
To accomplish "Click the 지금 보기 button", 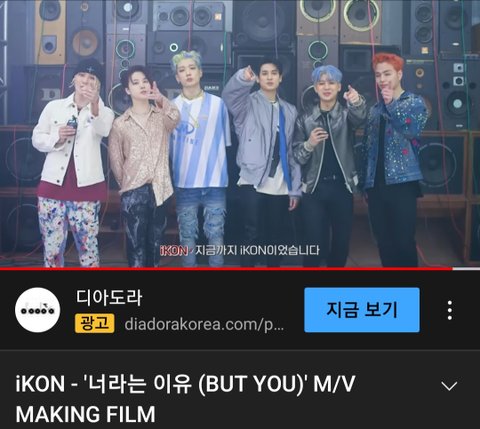I will click(362, 310).
